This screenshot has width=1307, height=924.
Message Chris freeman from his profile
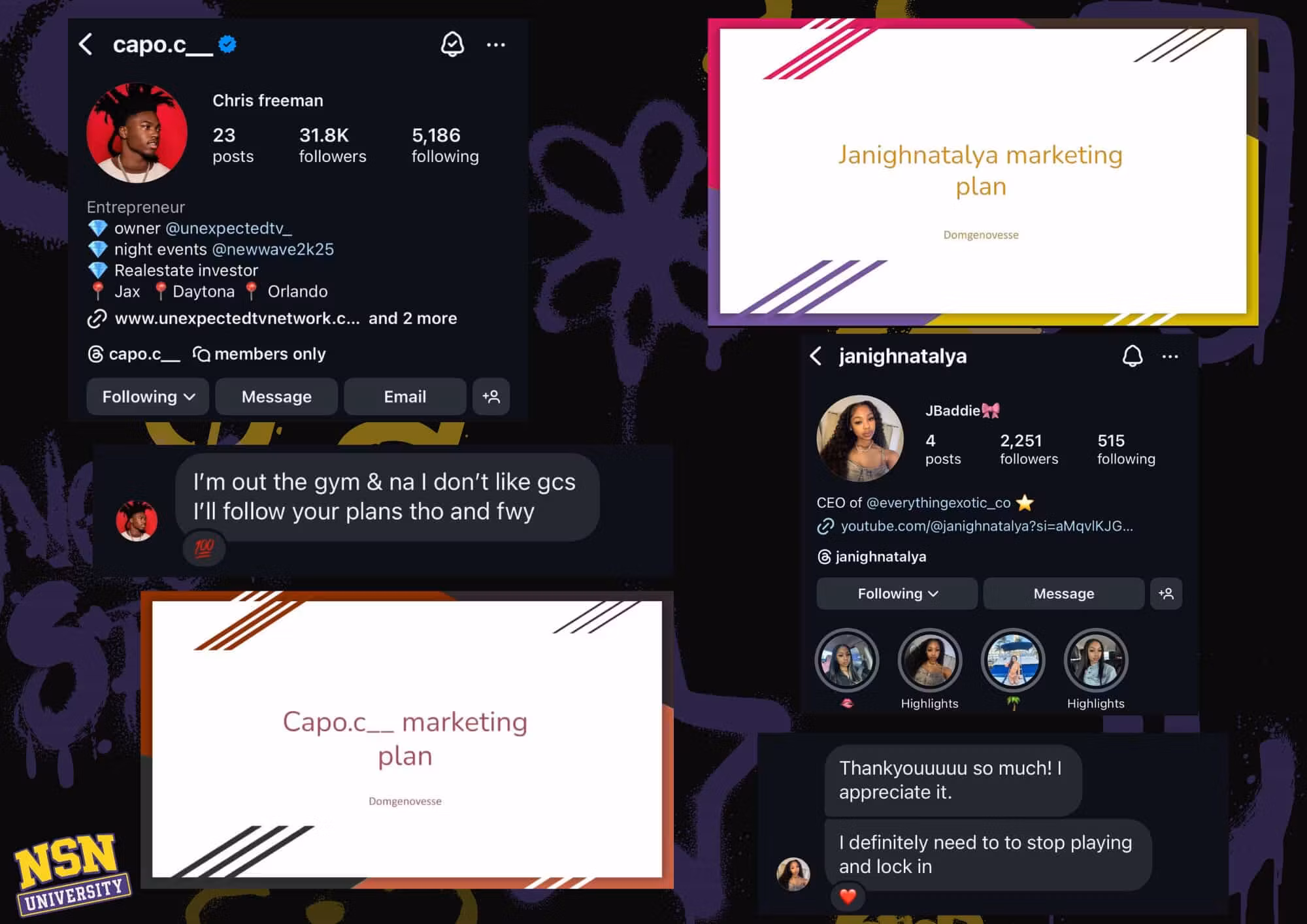pyautogui.click(x=276, y=397)
